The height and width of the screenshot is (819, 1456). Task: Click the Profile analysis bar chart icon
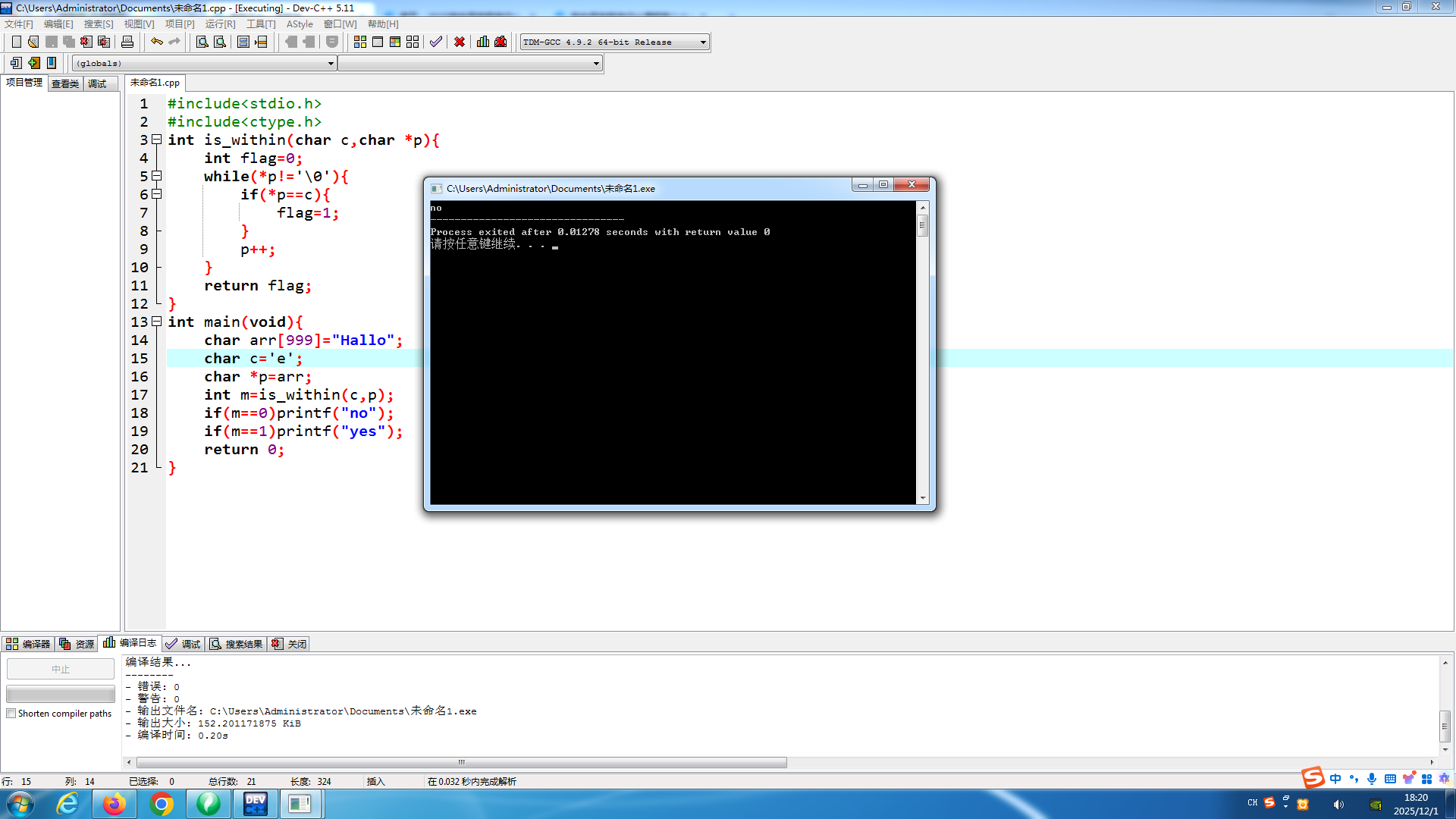pos(482,42)
